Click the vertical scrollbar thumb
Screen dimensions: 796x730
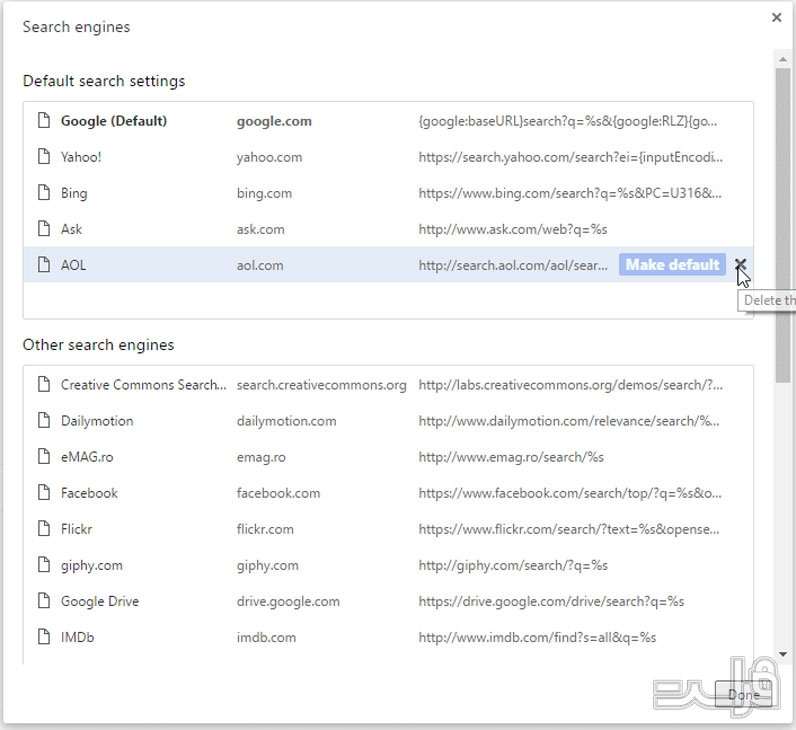click(783, 225)
